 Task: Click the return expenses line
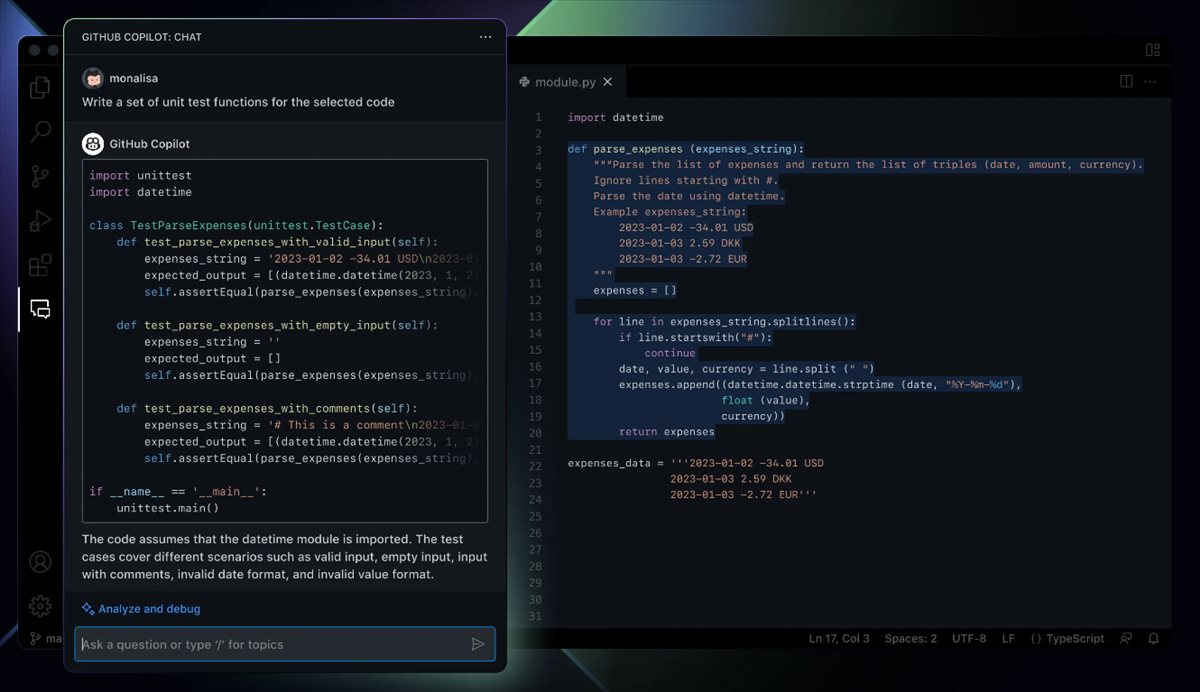(x=667, y=432)
